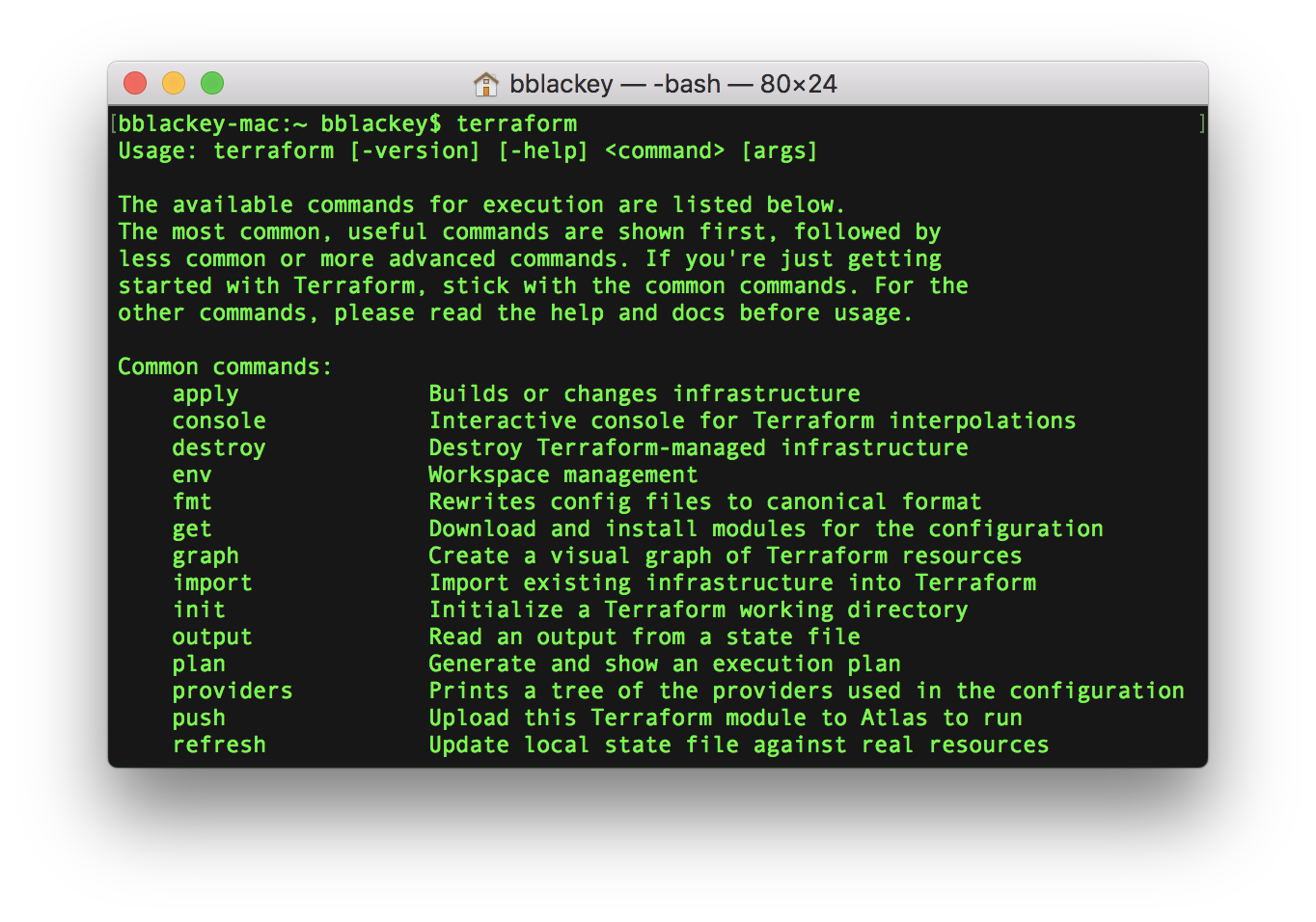This screenshot has height=922, width=1316.
Task: Click the line 'The available commands for execution'
Action: click(x=481, y=204)
